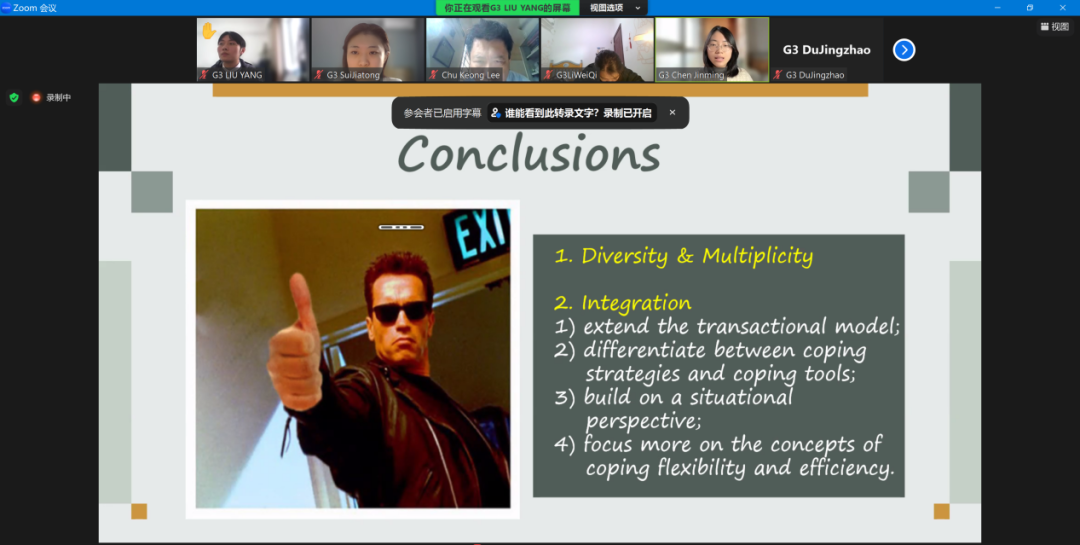Select the G3 DuJingzhao name tile
Screen dimensions: 1080x545
[827, 50]
